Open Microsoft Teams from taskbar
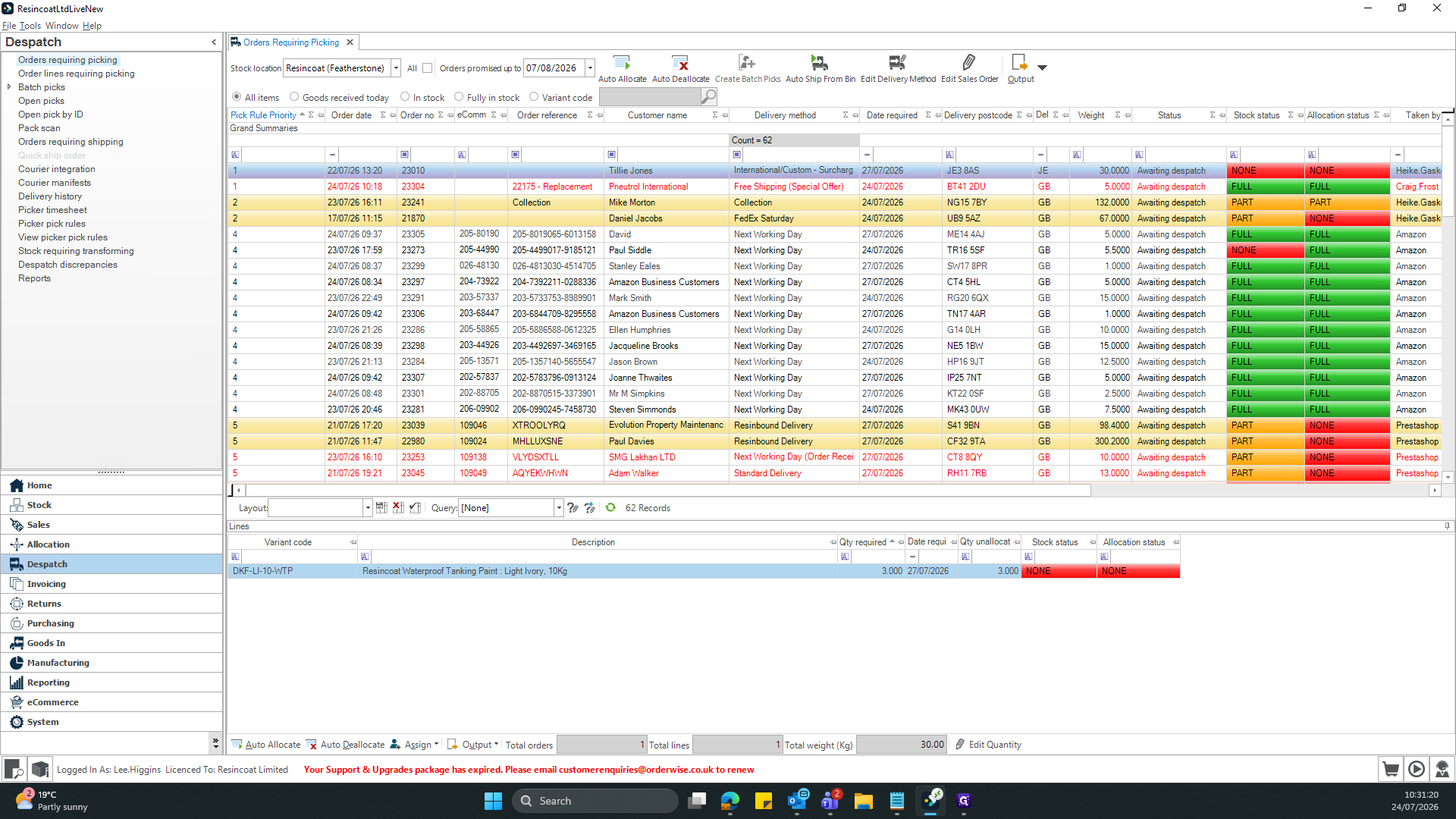This screenshot has width=1456, height=819. tap(830, 801)
